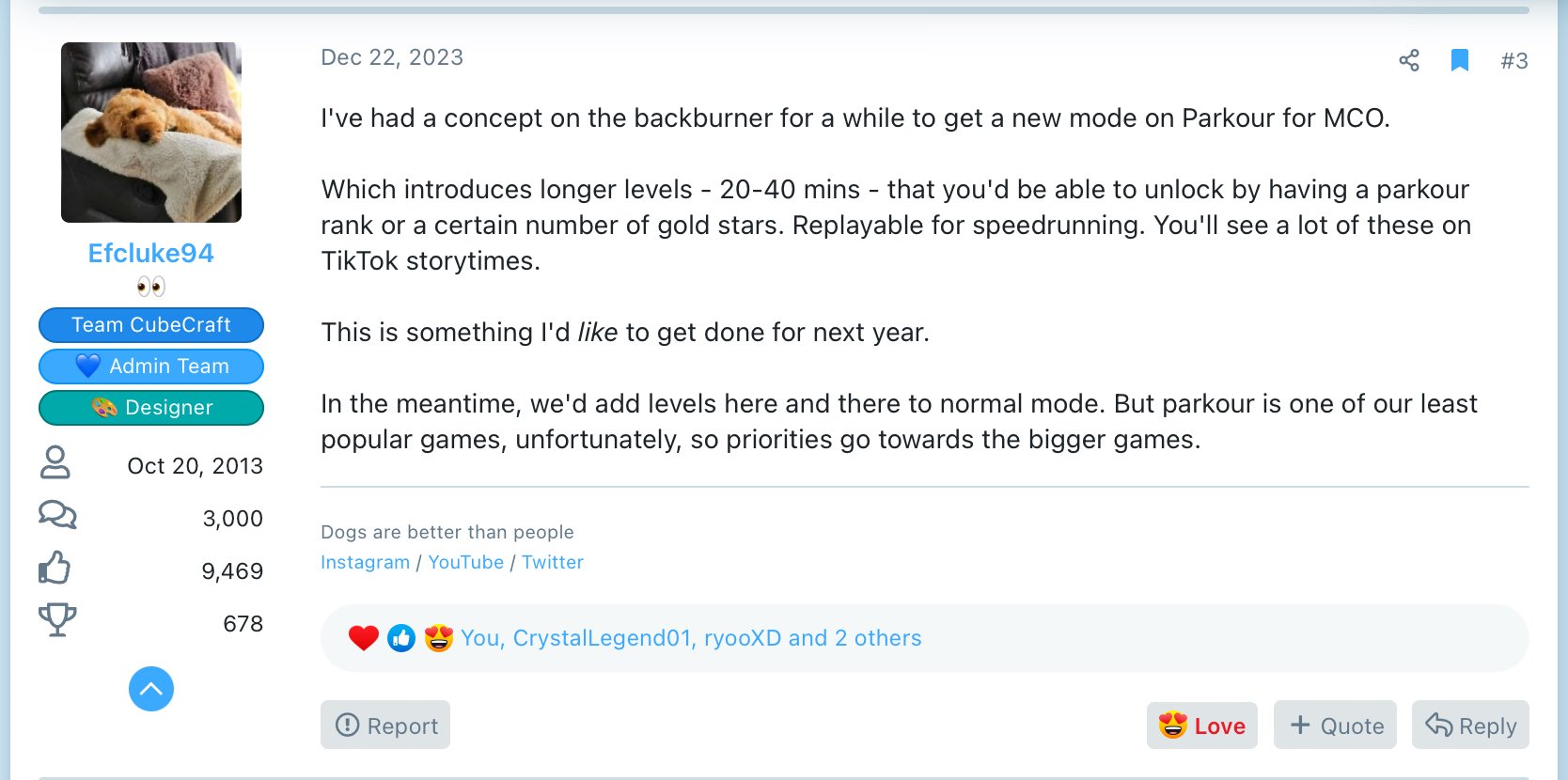This screenshot has width=1568, height=780.
Task: Open the YouTube signature link
Action: [466, 562]
